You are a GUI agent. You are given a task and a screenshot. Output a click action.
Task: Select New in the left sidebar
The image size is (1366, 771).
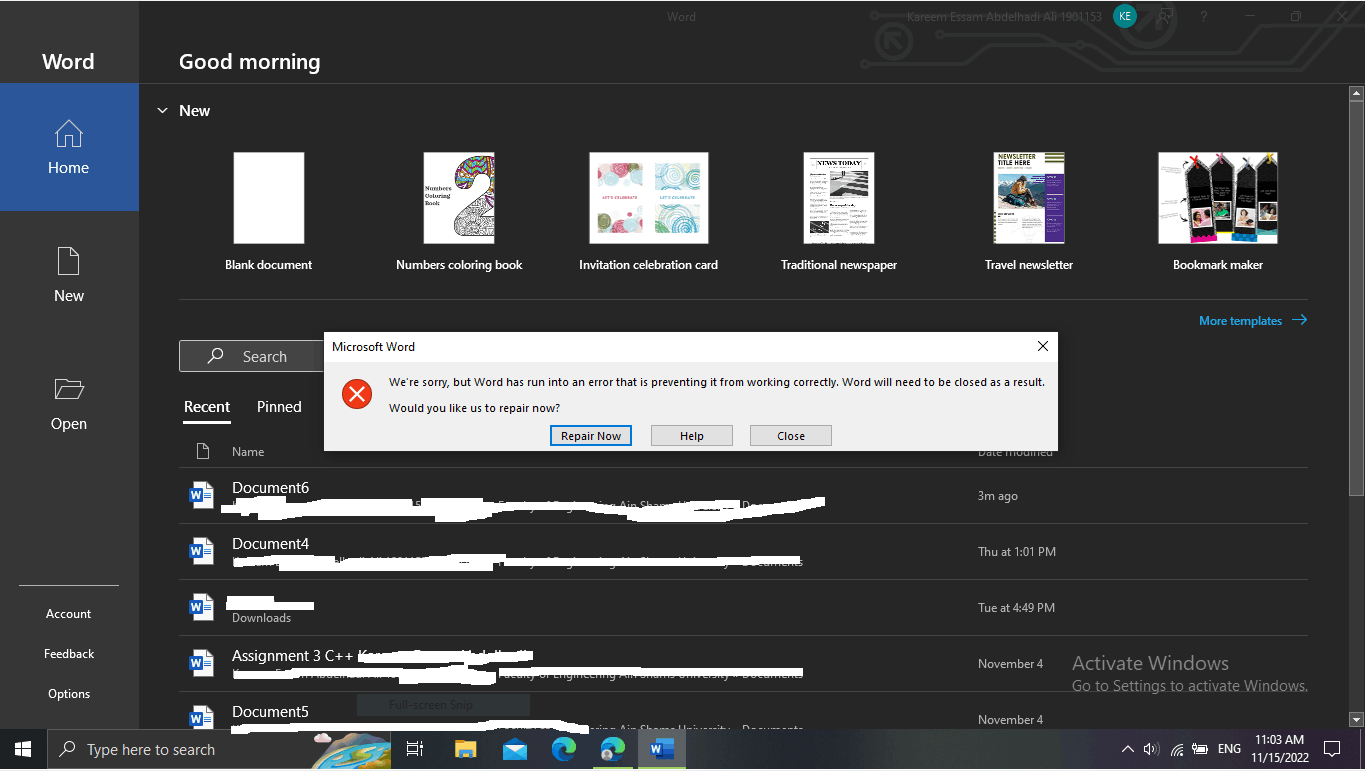(69, 275)
